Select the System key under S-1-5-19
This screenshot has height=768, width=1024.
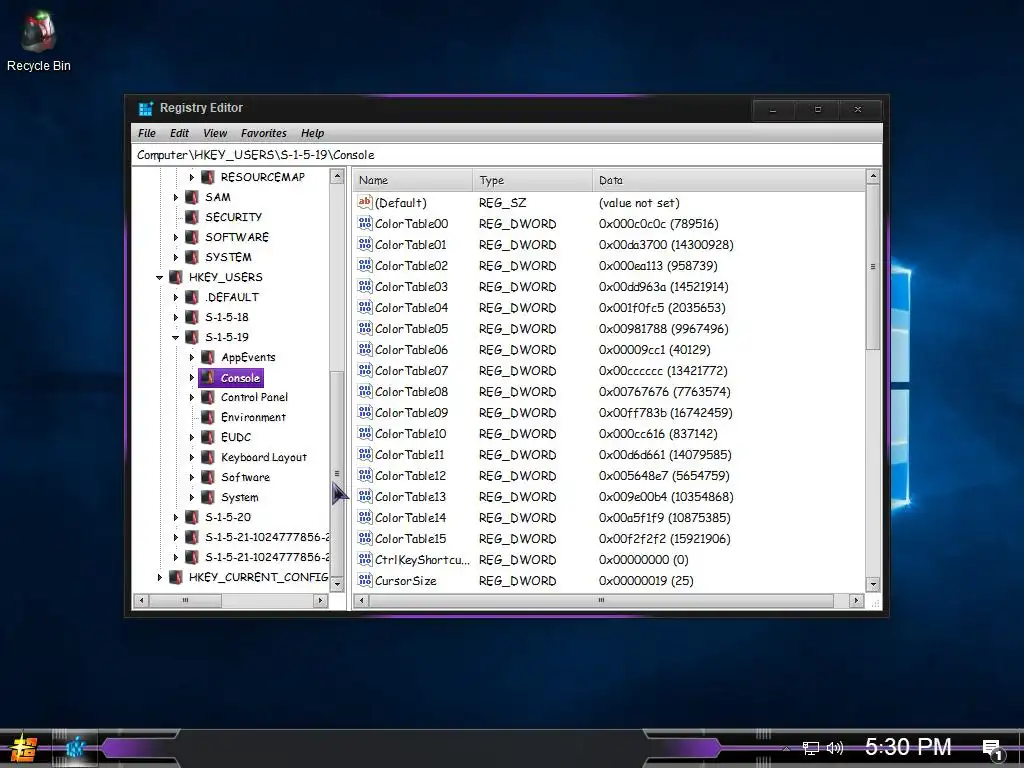[x=240, y=498]
